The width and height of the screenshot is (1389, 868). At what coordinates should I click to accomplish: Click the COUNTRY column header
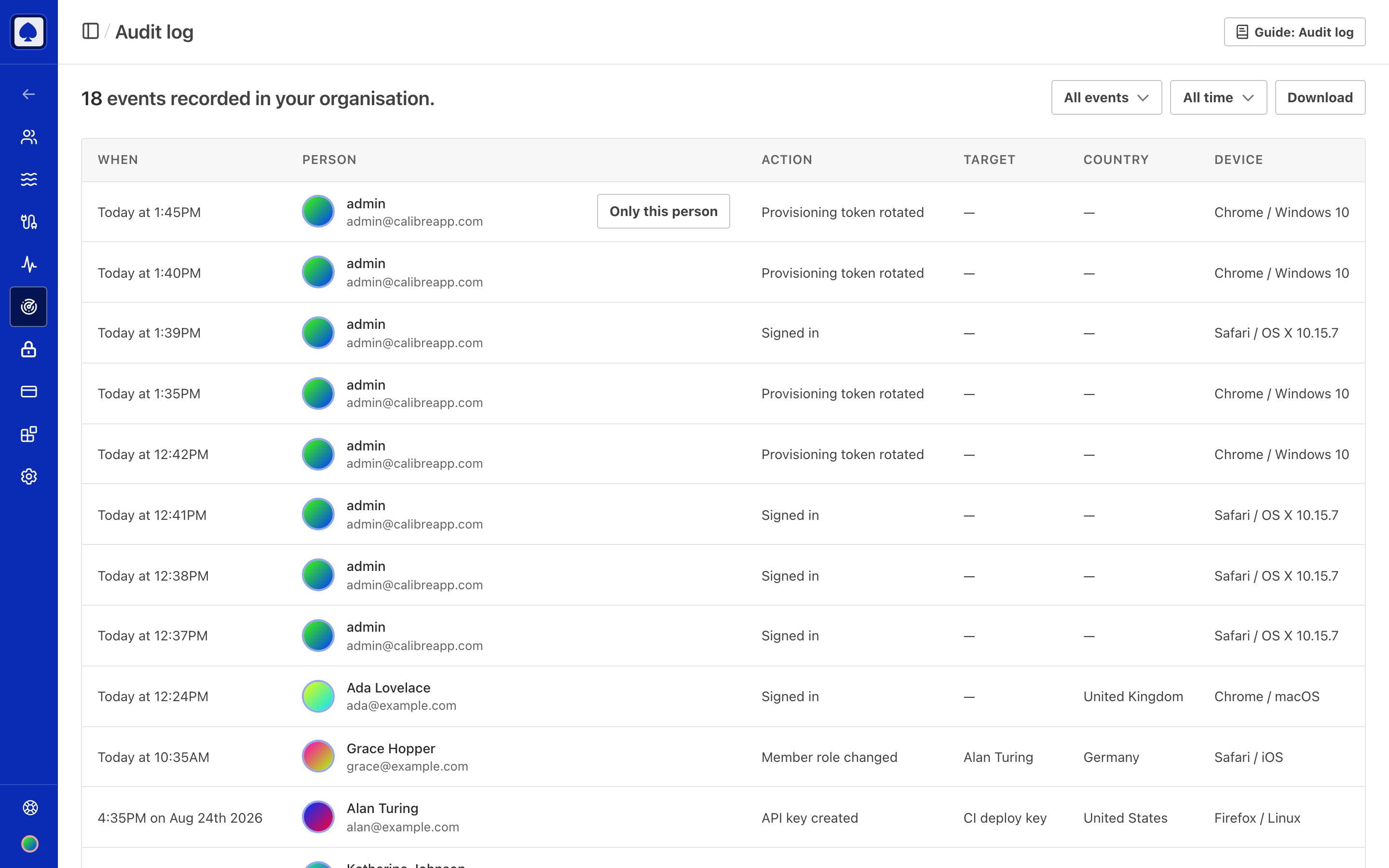click(1116, 160)
